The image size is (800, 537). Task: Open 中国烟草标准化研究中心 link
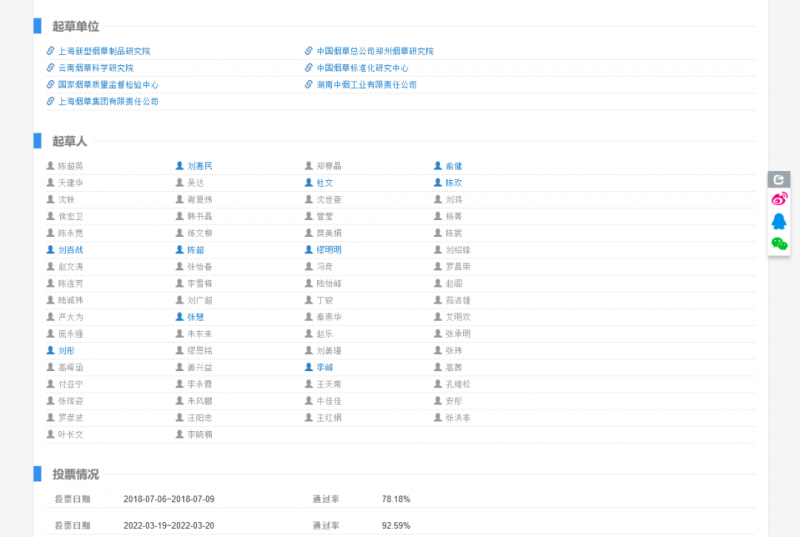(x=362, y=68)
